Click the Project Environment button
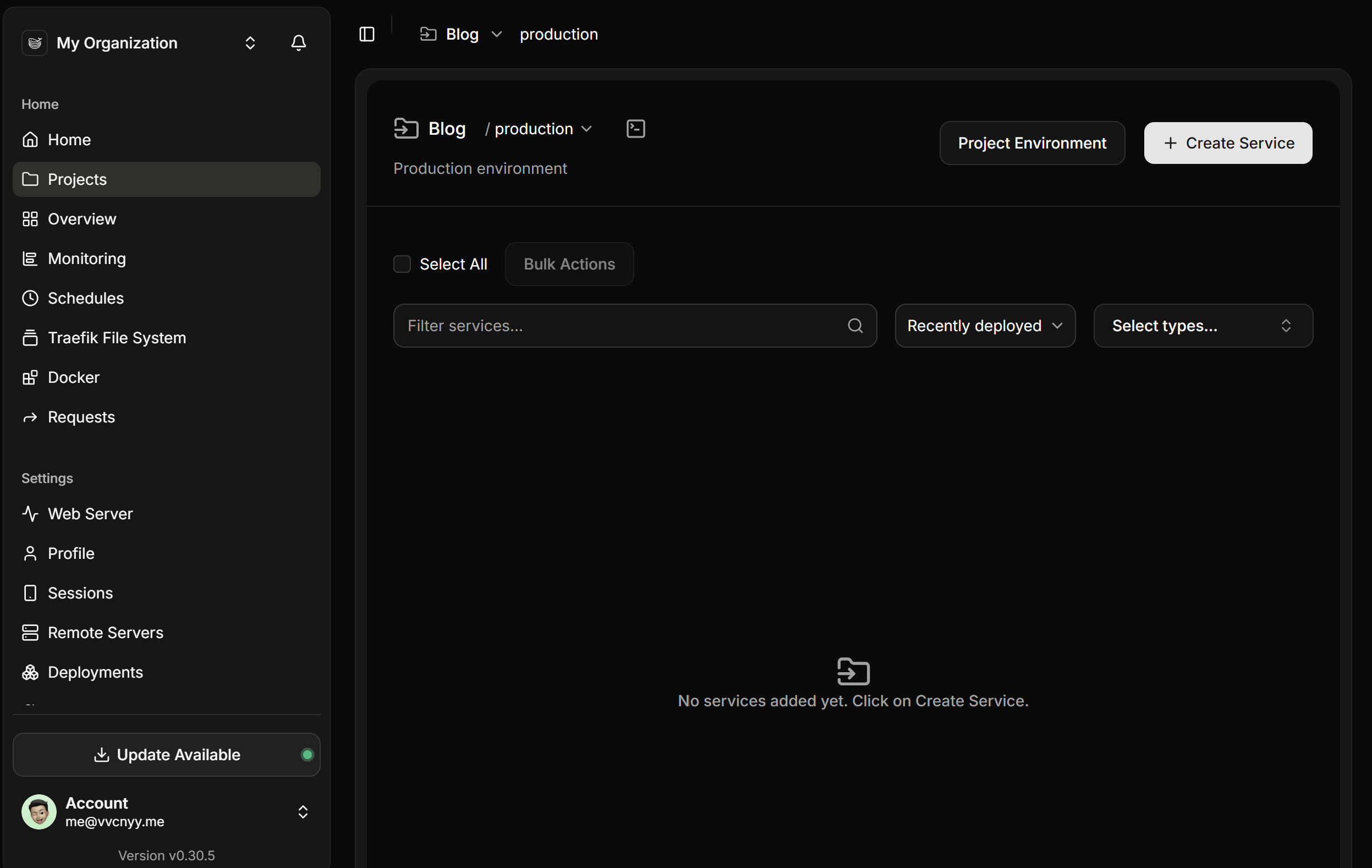 (1032, 143)
